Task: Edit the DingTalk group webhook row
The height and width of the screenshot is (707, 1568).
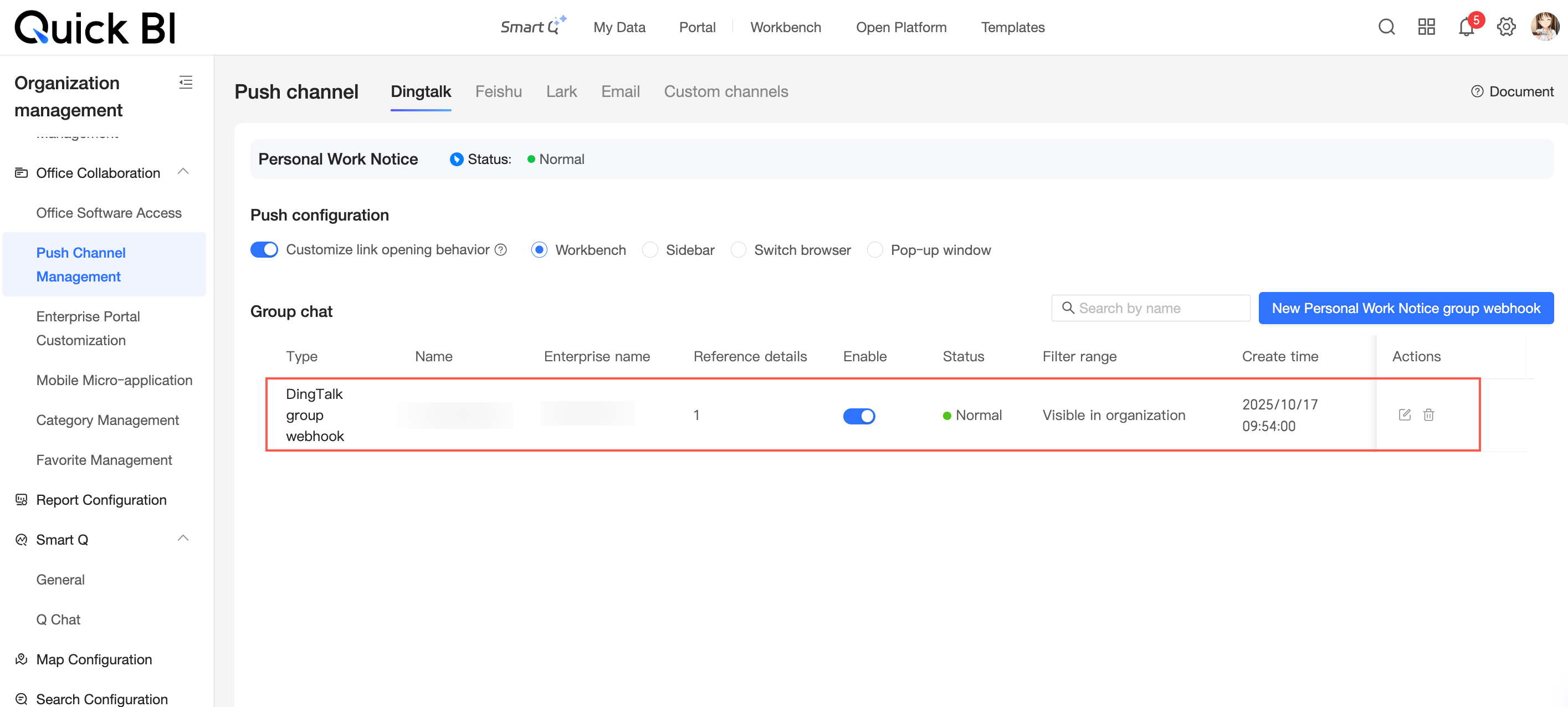Action: click(x=1404, y=414)
